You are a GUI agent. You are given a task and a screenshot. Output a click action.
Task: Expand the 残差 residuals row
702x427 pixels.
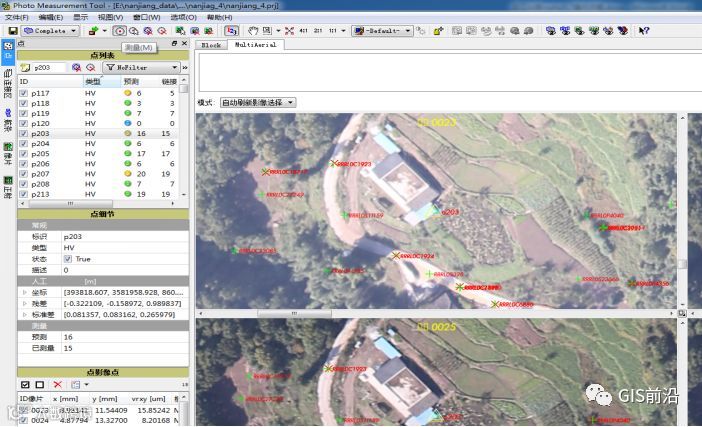tap(25, 303)
